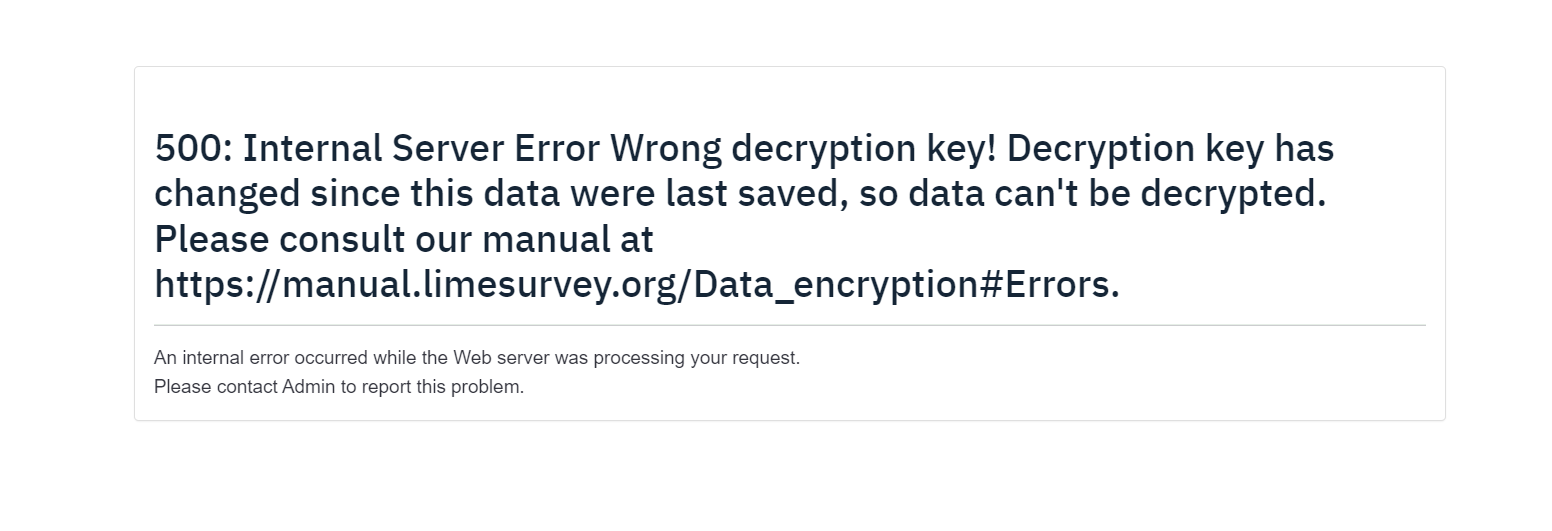Click the horizontal divider line under the heading
This screenshot has width=1552, height=531.
789,325
